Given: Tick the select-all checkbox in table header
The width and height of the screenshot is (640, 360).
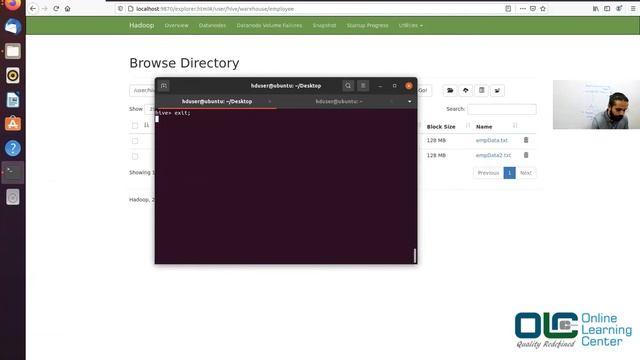Looking at the screenshot, I should pyautogui.click(x=135, y=126).
